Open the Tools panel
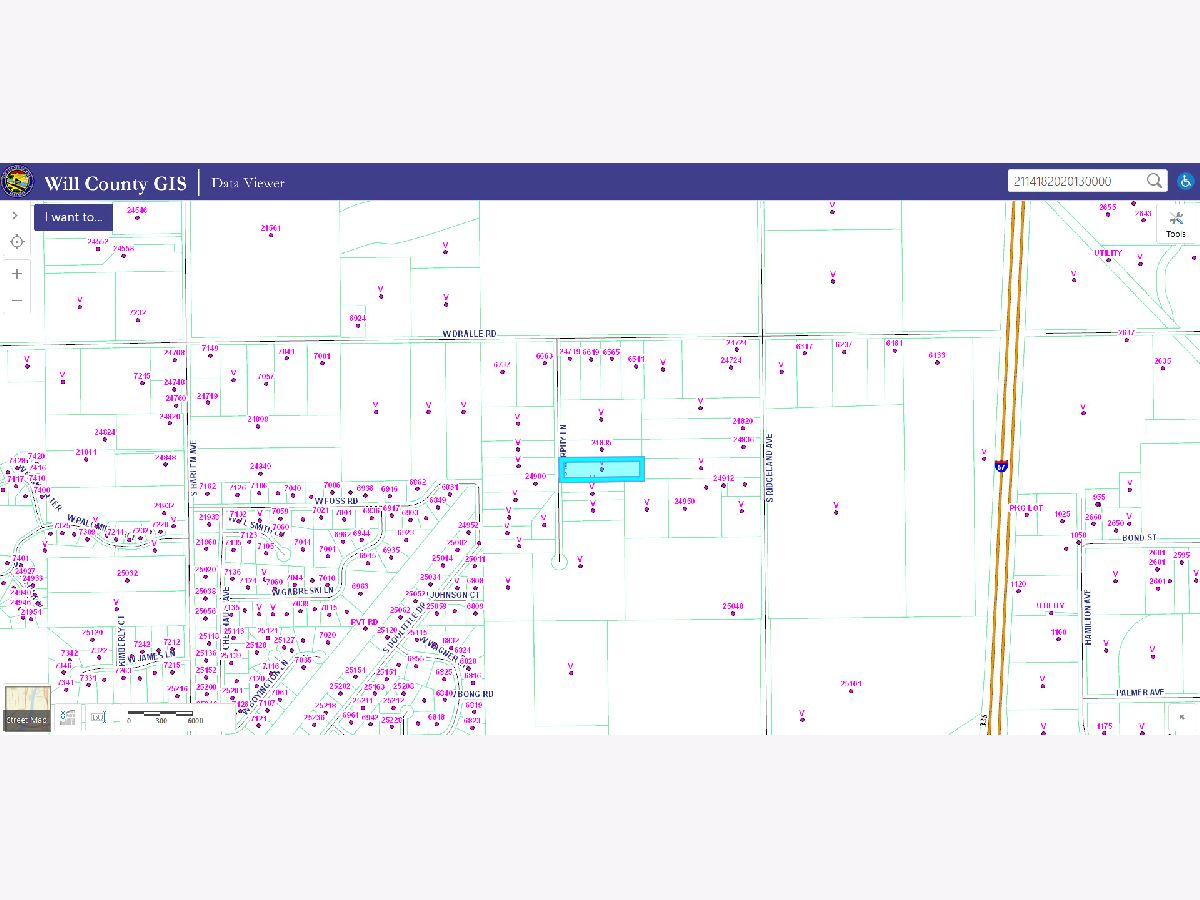The width and height of the screenshot is (1200, 900). point(1176,224)
